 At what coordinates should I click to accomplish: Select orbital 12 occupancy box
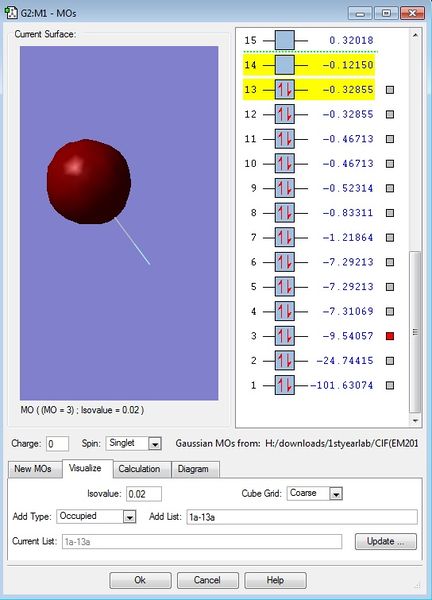tap(285, 114)
